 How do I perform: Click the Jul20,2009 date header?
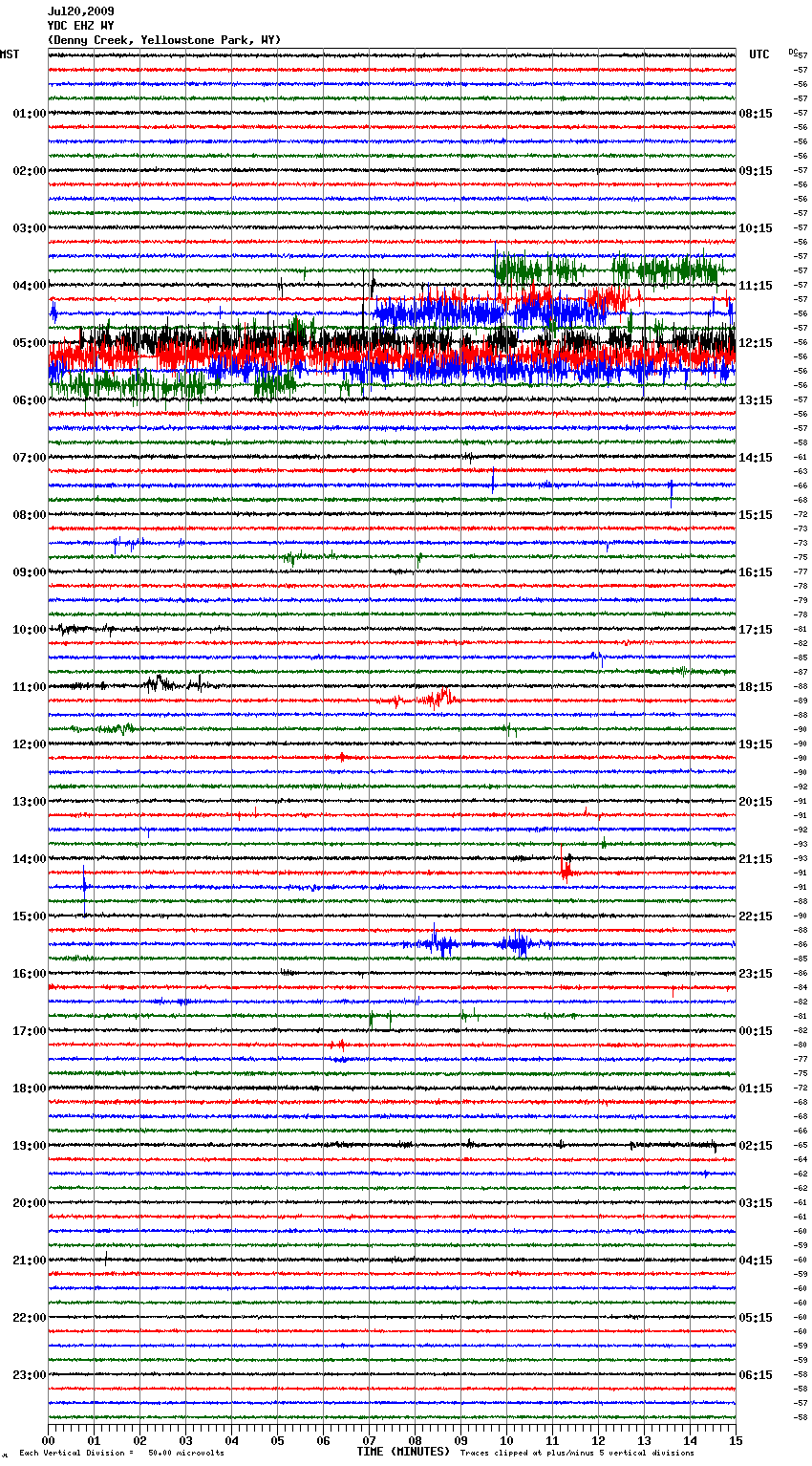80,11
